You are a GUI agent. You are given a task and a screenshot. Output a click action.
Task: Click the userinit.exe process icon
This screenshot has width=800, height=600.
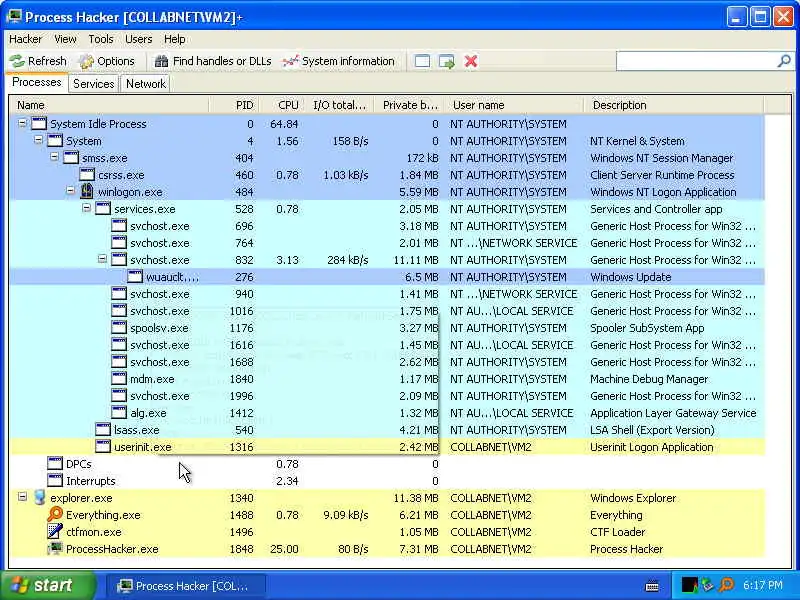coord(103,446)
